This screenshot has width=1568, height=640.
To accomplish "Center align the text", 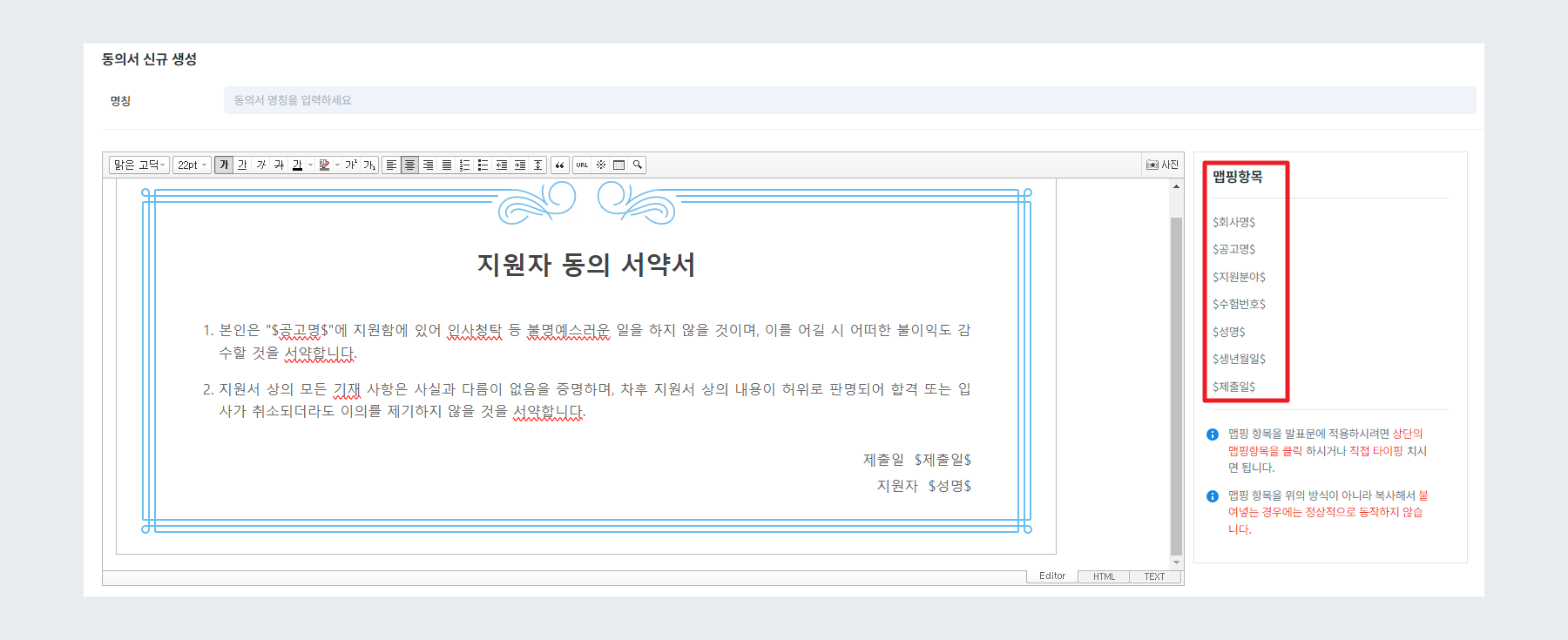I will [409, 165].
